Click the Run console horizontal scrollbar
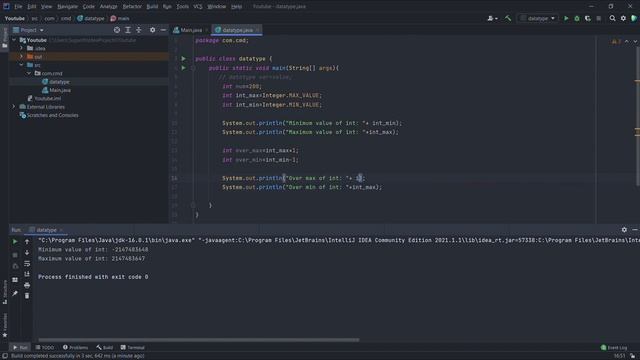This screenshot has height=360, width=640. [199, 340]
